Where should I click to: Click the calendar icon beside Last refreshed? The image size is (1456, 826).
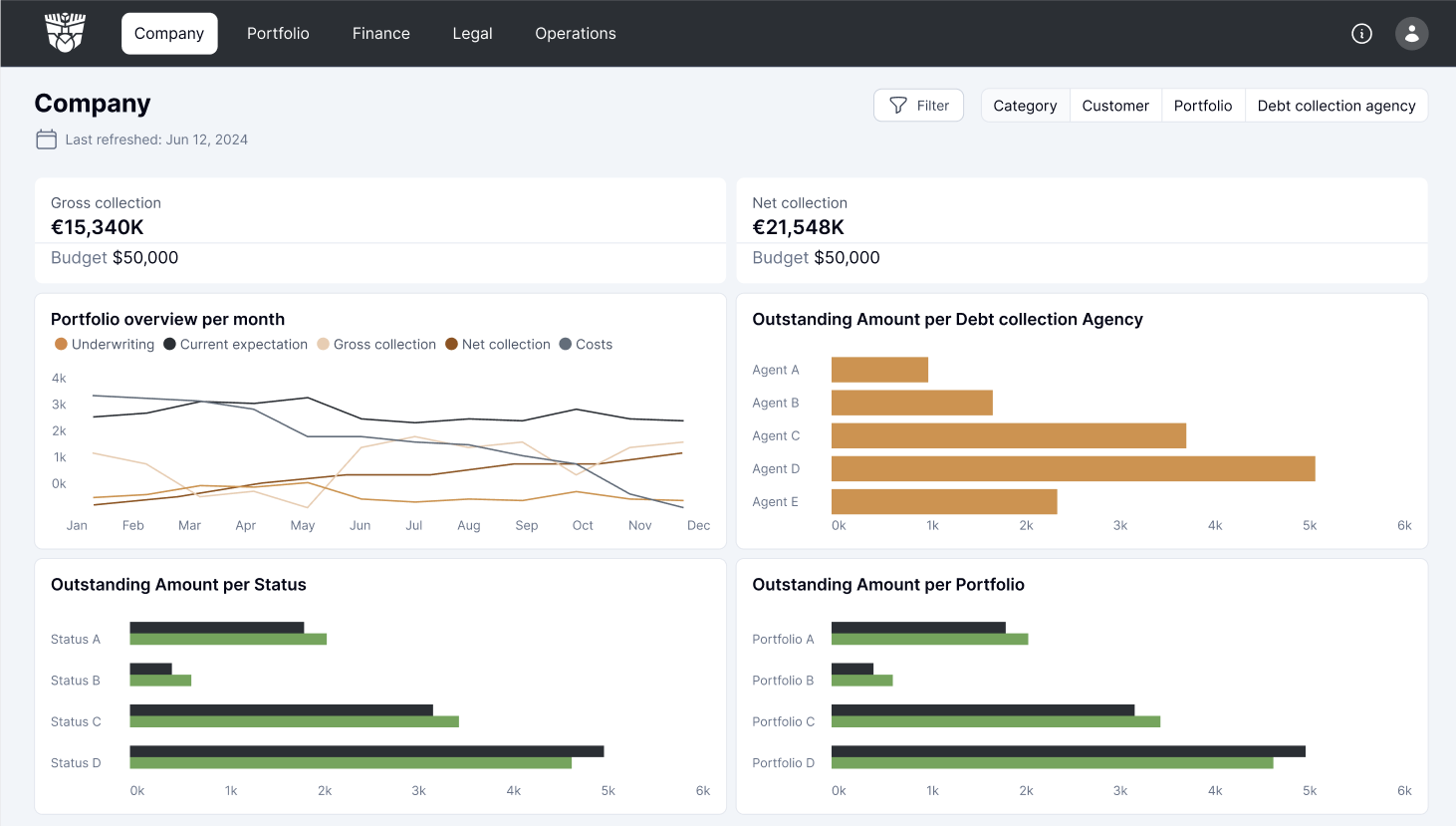click(x=46, y=139)
